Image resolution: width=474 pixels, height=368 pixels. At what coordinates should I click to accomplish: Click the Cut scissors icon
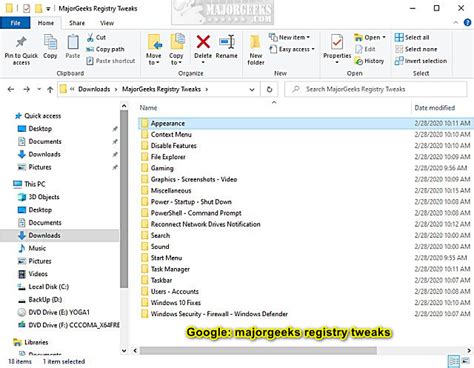(x=90, y=37)
